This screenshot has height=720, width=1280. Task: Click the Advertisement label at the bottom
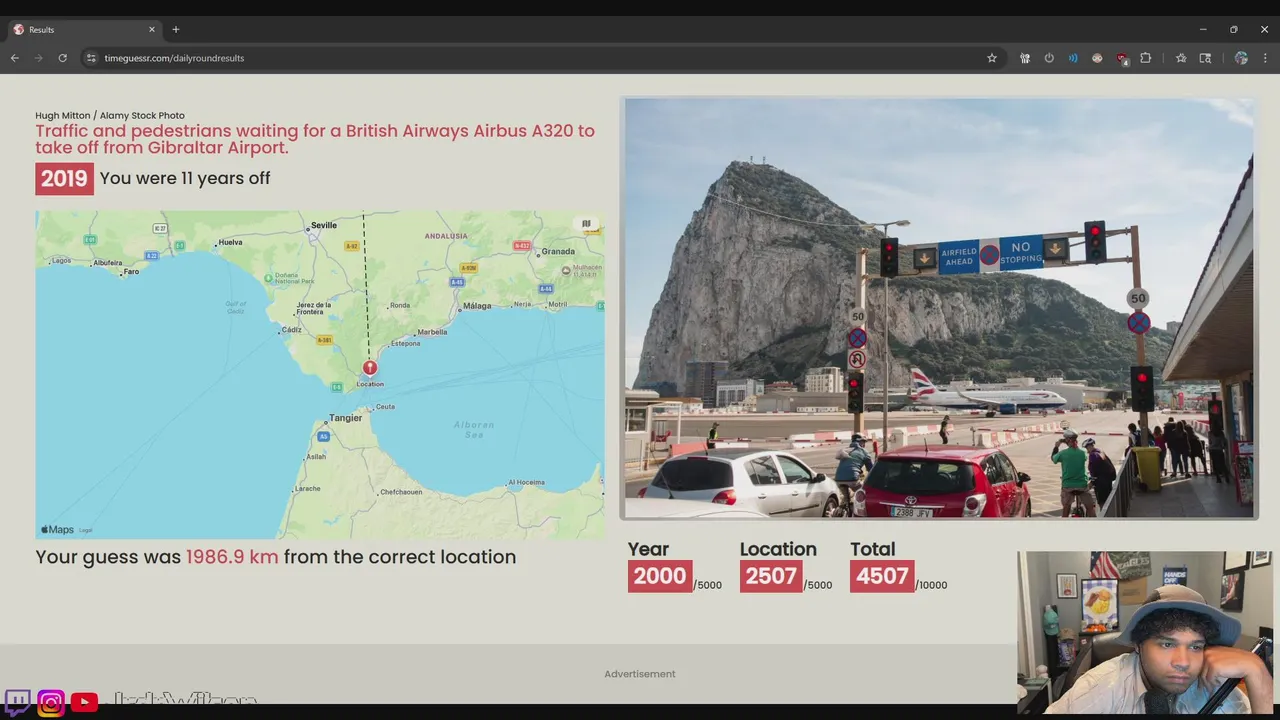pos(640,674)
